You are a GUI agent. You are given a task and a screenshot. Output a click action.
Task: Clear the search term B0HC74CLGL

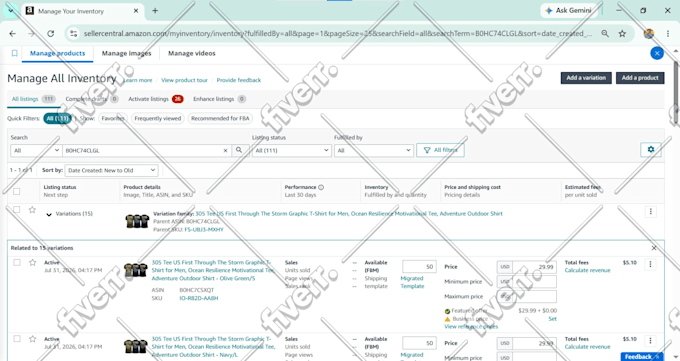point(226,151)
